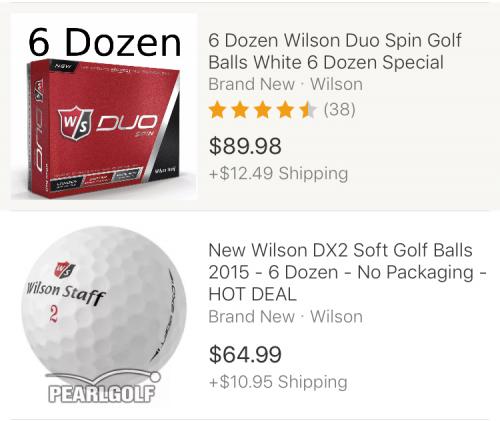Viewport: 500px width, 421px height.
Task: Open the Wilson Staff golf ball thumbnail
Action: coord(104,315)
